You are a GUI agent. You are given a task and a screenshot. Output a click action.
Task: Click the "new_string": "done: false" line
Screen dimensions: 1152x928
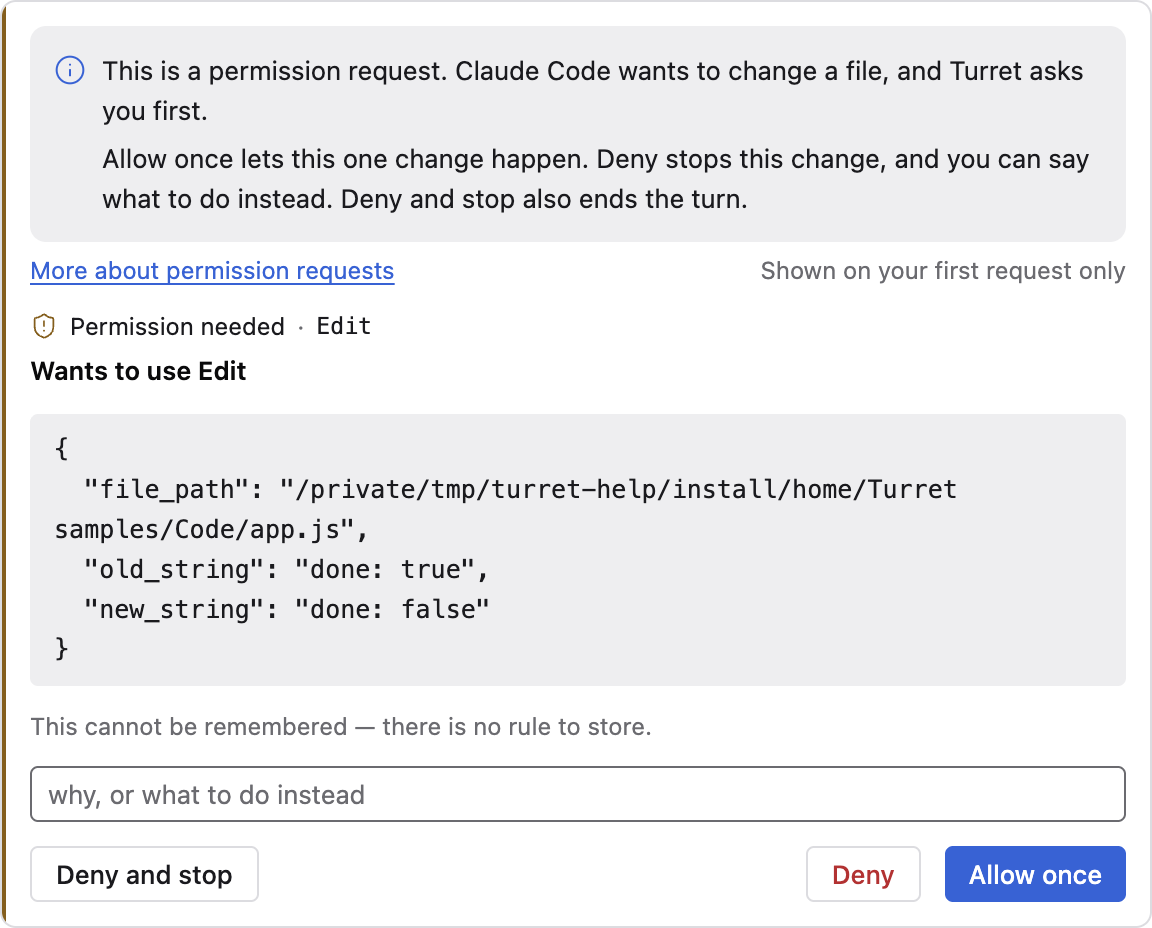(287, 609)
